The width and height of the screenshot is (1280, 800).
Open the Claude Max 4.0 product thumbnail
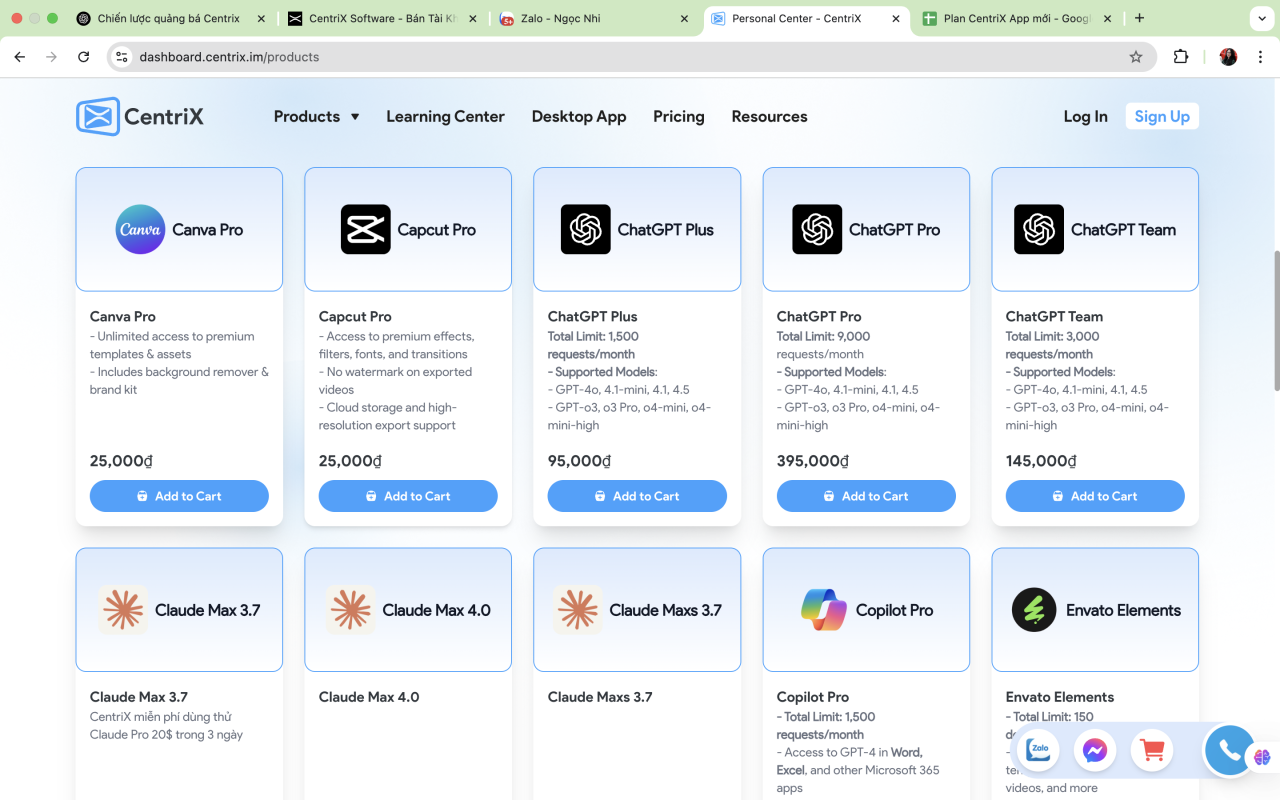pos(408,610)
